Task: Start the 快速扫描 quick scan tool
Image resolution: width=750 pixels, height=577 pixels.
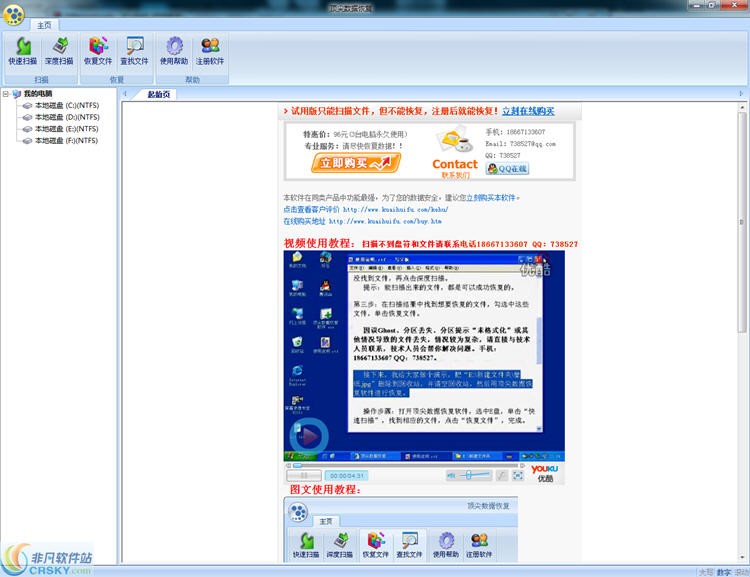Action: [x=23, y=52]
